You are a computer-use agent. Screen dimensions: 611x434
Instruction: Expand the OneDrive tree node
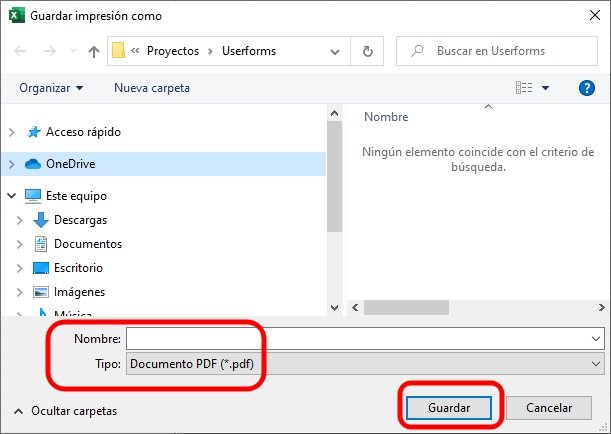(x=12, y=164)
